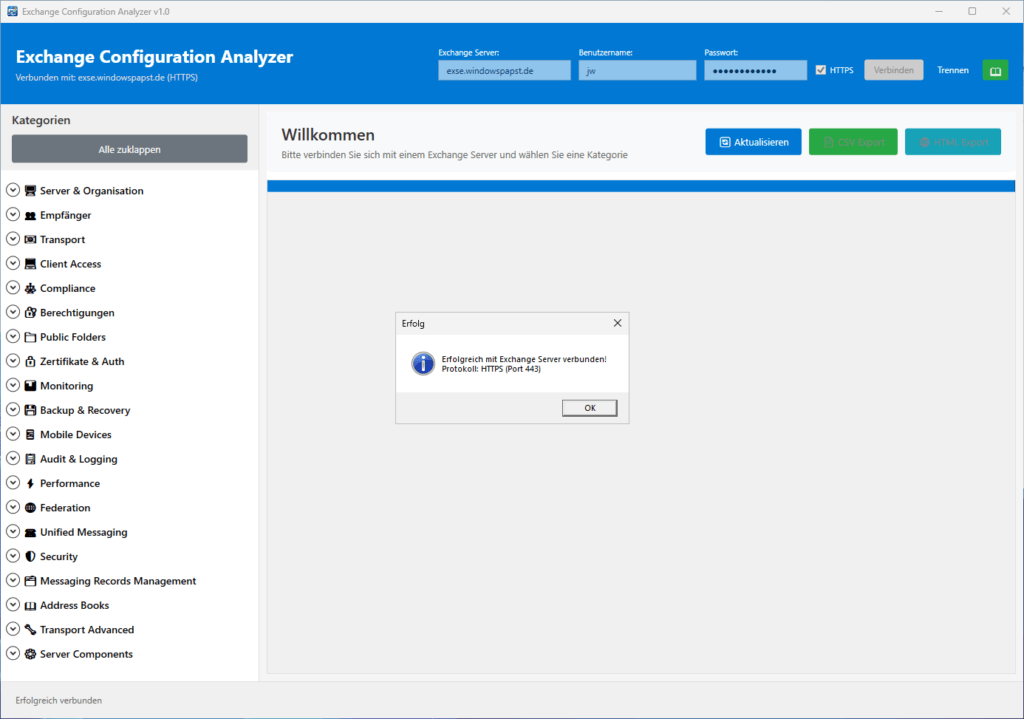Click the green panel icon beside Trennen

[x=994, y=70]
